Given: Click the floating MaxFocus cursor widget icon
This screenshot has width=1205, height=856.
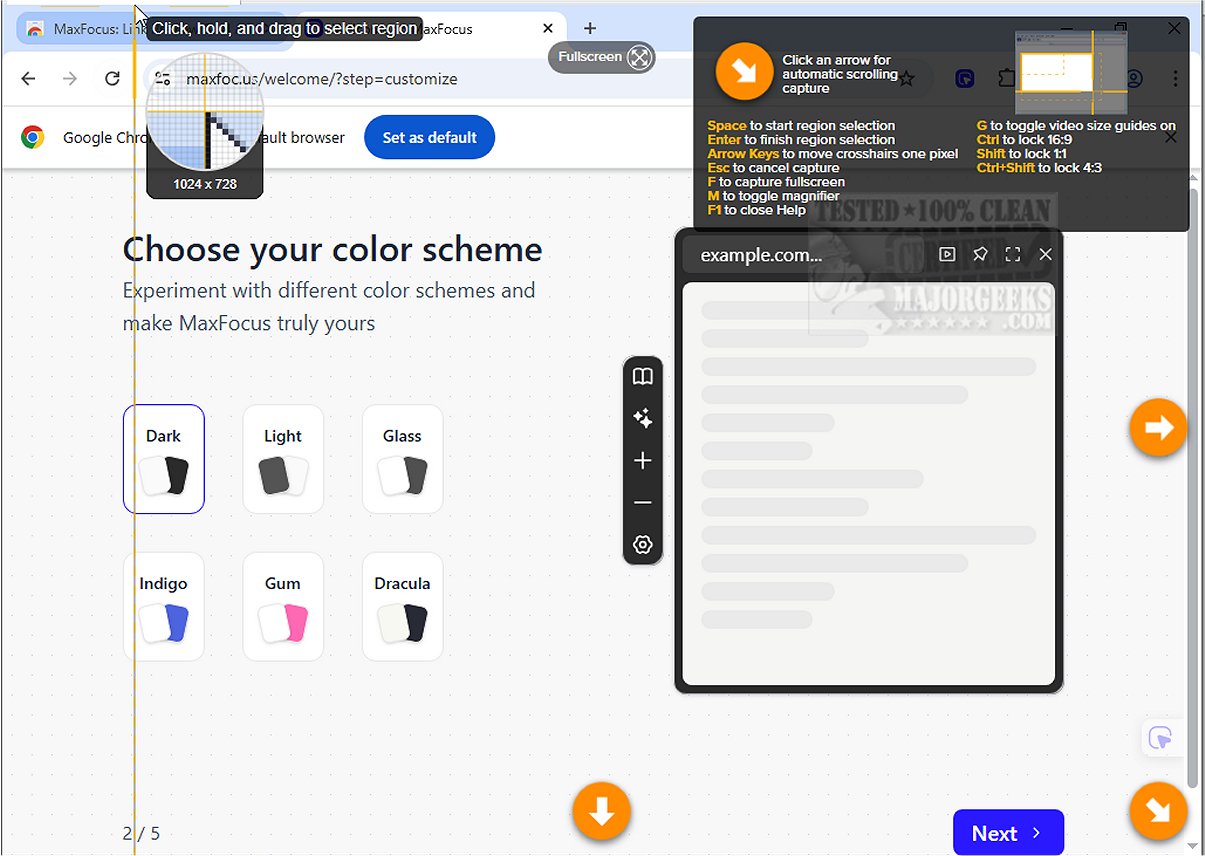Looking at the screenshot, I should [1160, 738].
